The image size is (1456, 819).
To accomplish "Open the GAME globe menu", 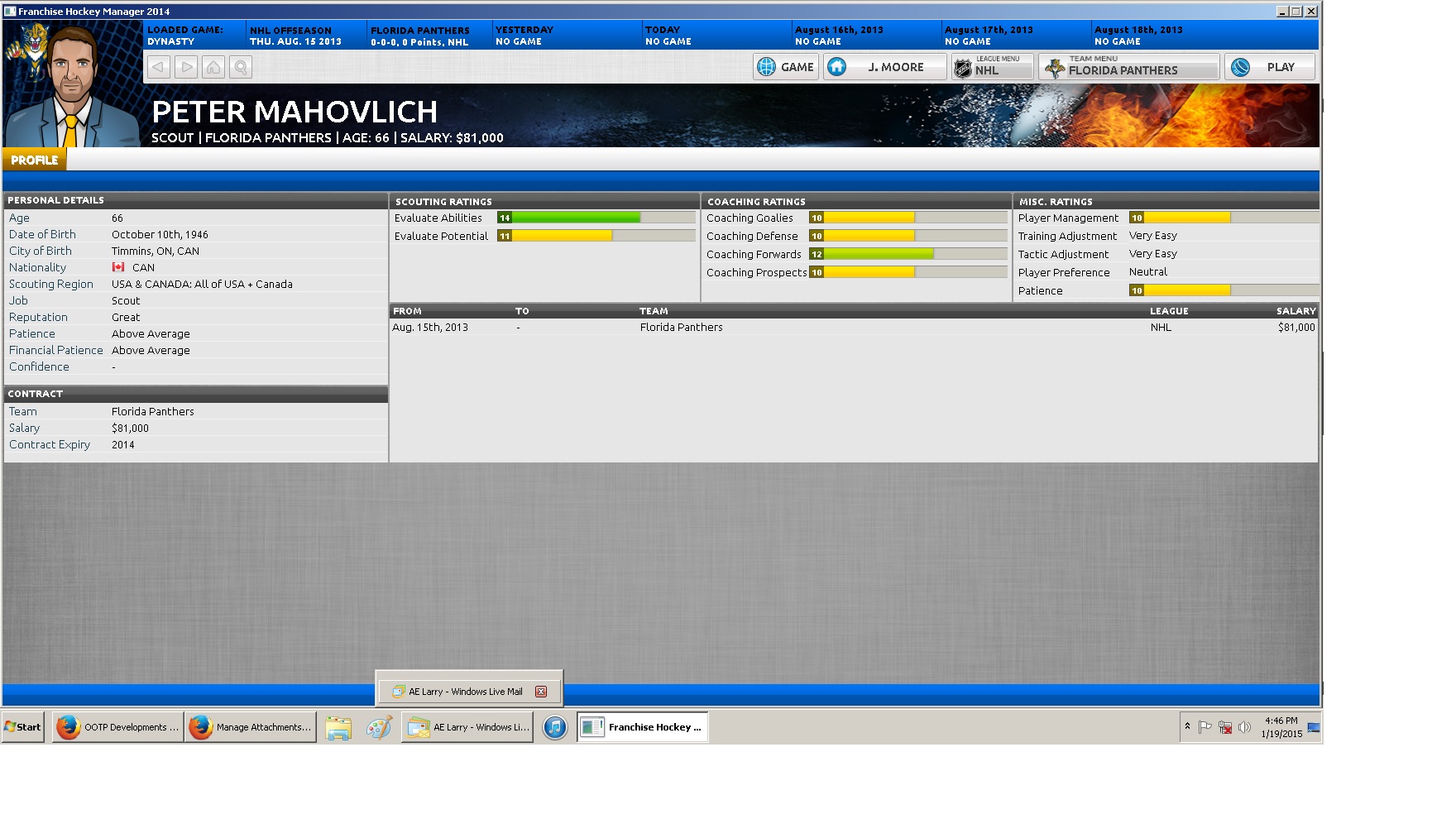I will coord(785,67).
